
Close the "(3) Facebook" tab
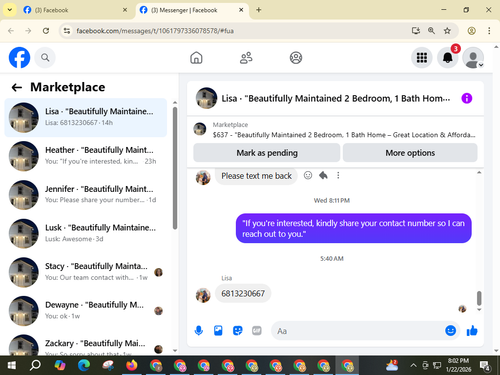(125, 10)
